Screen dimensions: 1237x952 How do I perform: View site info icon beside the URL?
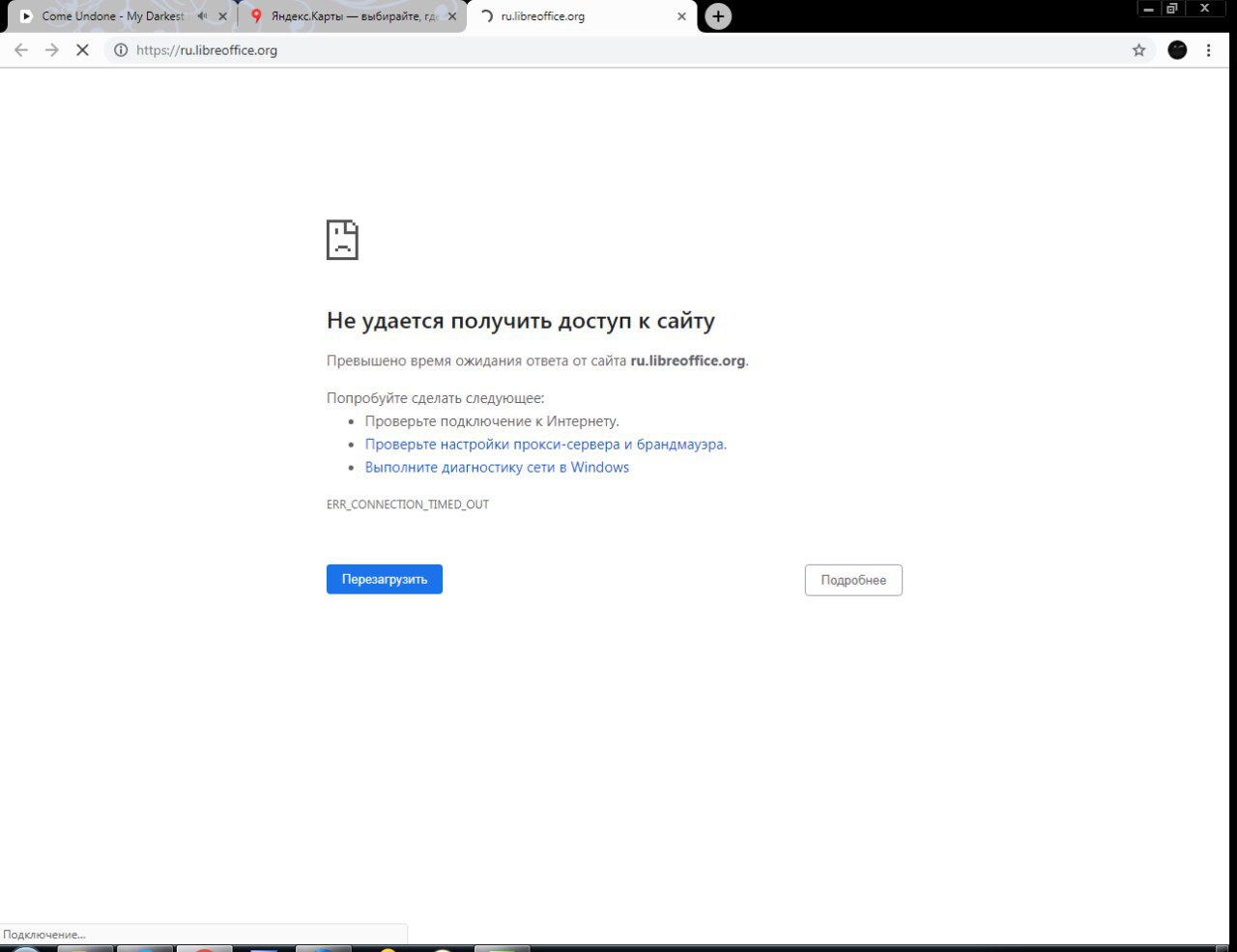click(x=121, y=50)
